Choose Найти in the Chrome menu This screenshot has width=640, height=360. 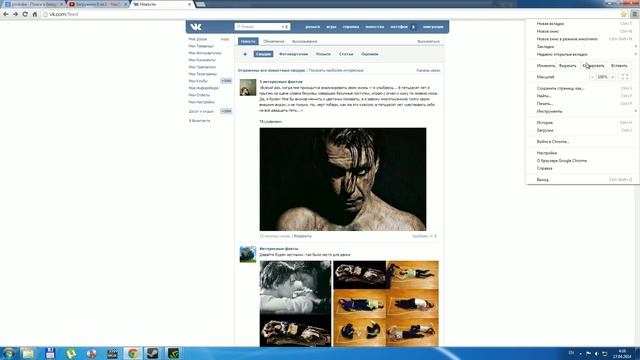click(x=582, y=96)
